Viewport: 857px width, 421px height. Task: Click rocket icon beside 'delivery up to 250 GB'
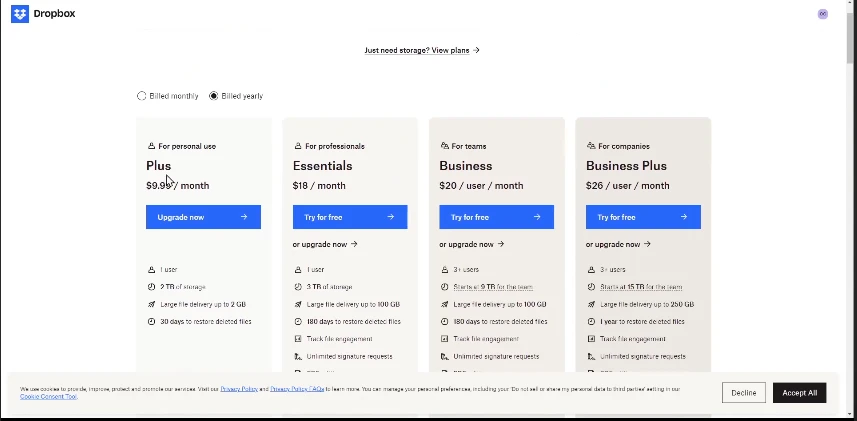pyautogui.click(x=591, y=305)
